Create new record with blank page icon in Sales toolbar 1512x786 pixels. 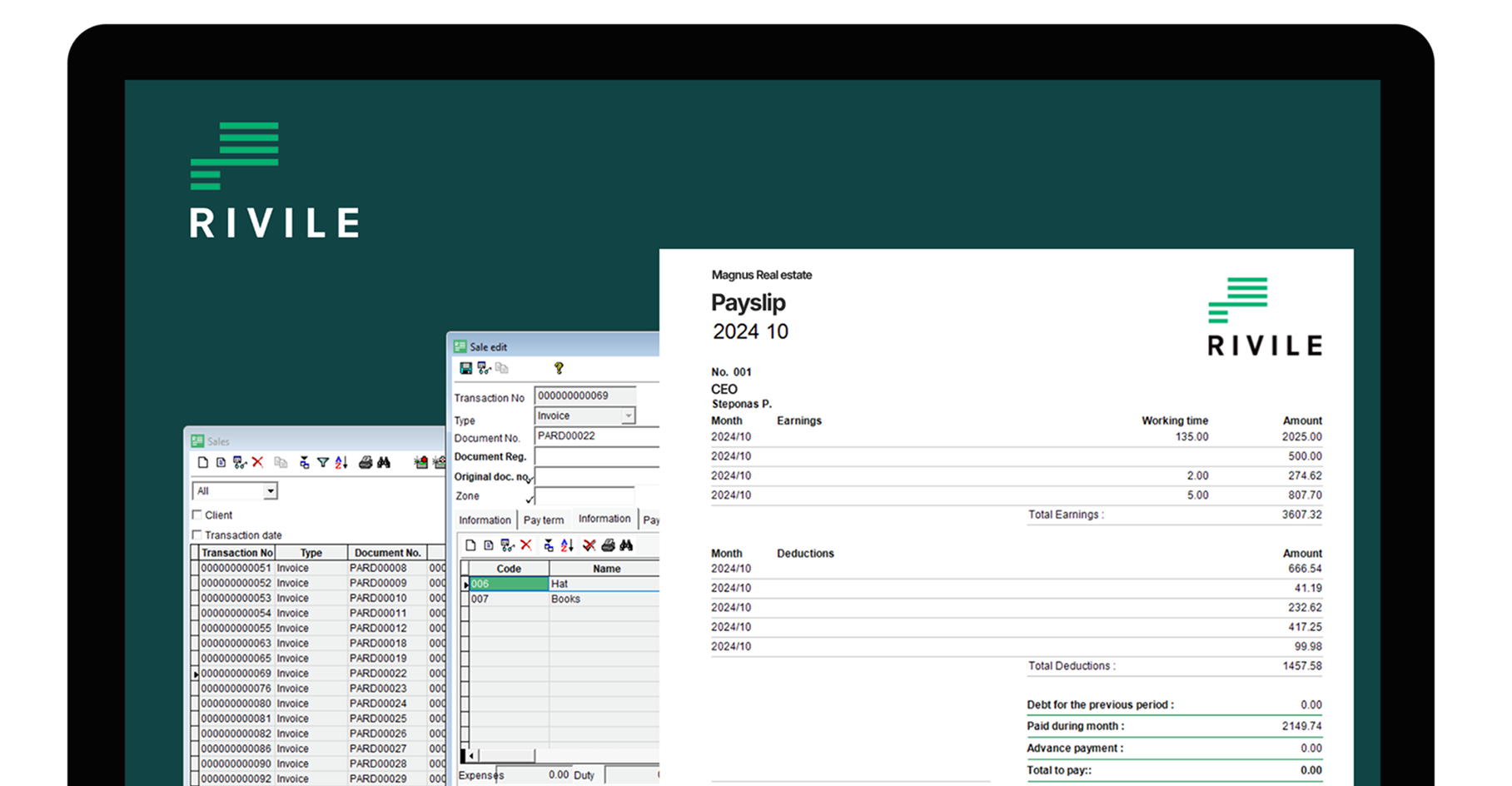(202, 462)
